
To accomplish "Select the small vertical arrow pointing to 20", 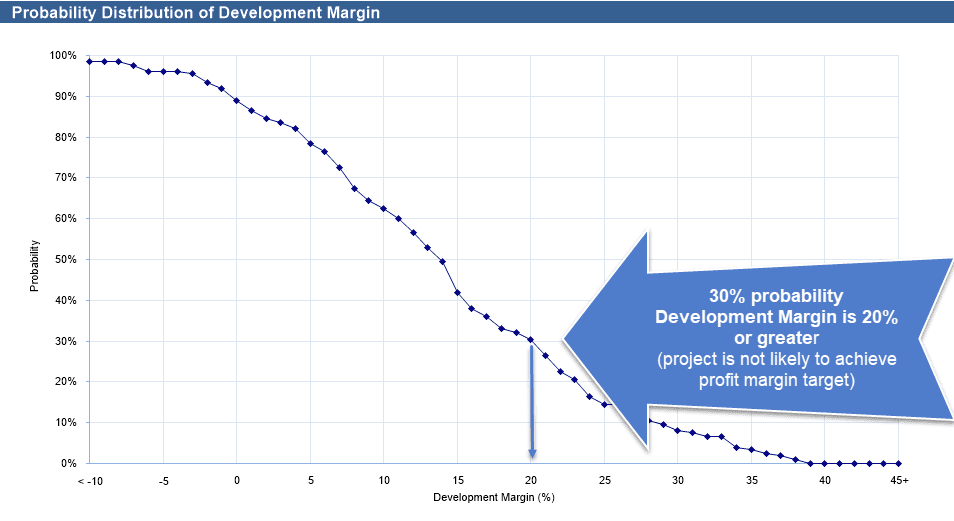I will click(532, 400).
